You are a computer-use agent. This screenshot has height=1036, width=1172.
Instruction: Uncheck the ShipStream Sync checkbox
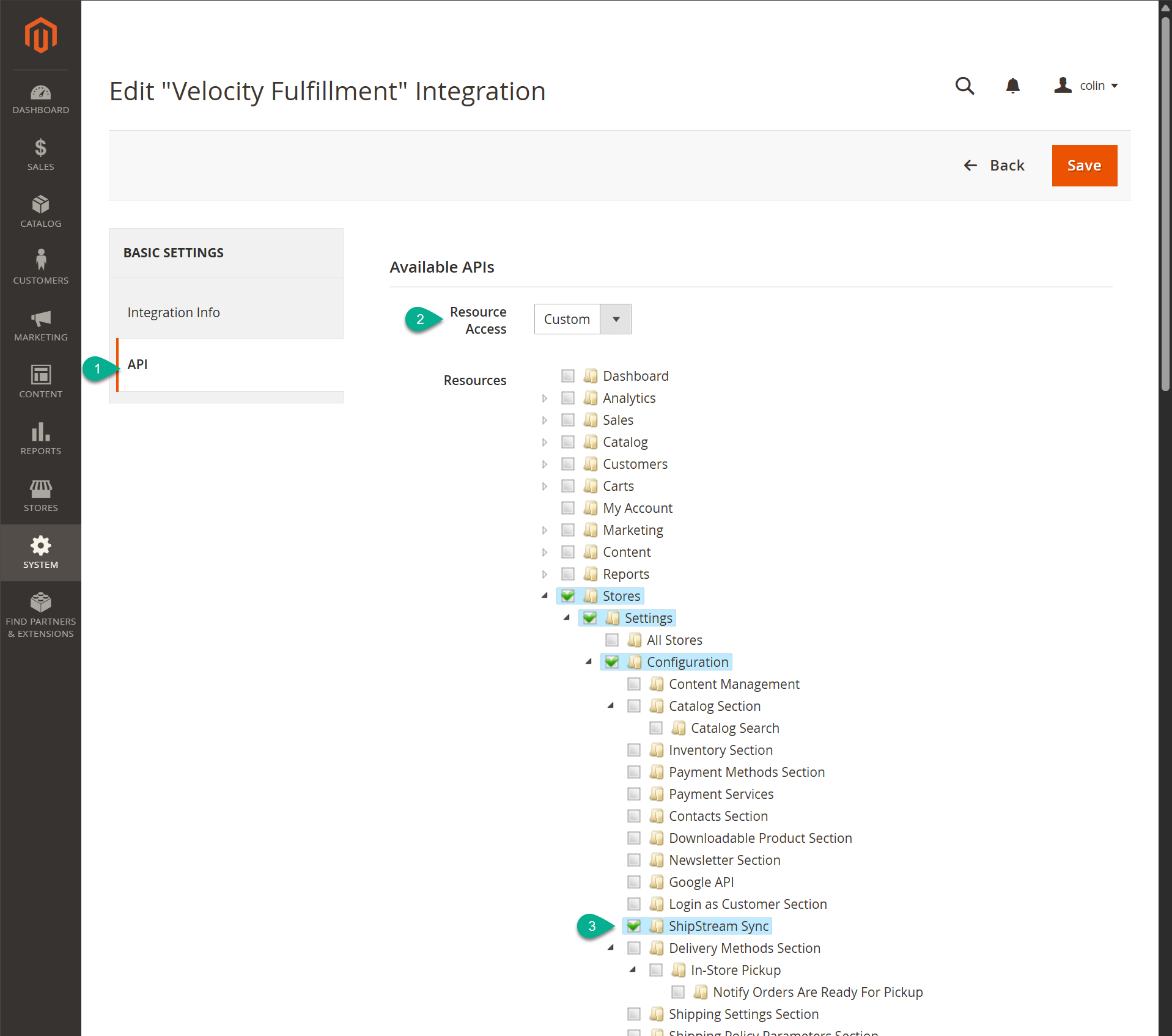pyautogui.click(x=634, y=926)
